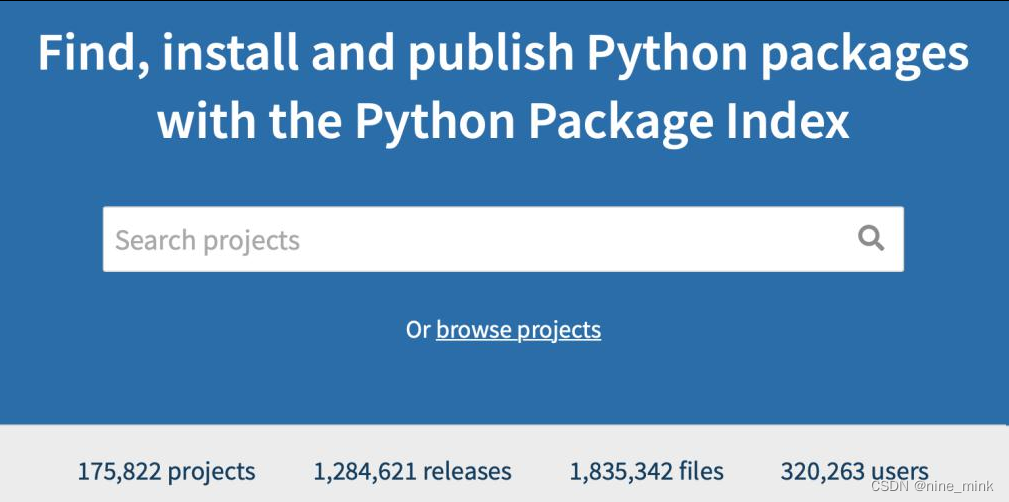
Task: Click the '1,835,342 files' statistic
Action: [x=647, y=471]
